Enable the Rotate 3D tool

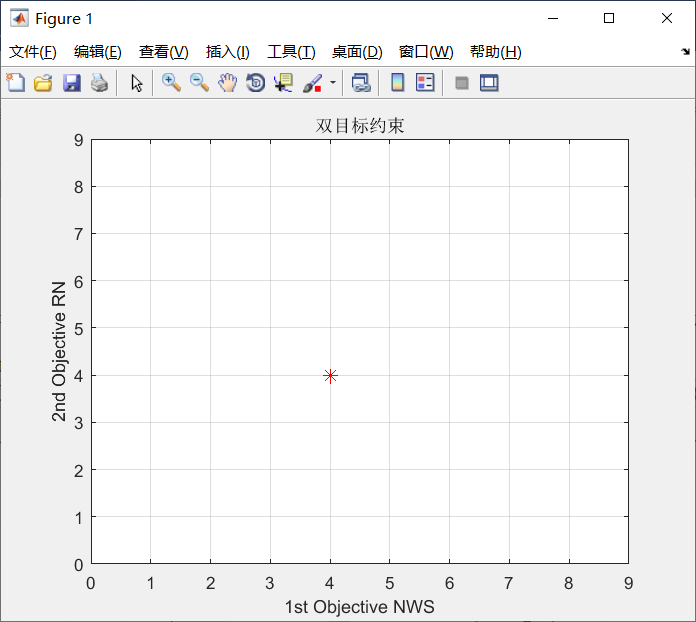(256, 83)
